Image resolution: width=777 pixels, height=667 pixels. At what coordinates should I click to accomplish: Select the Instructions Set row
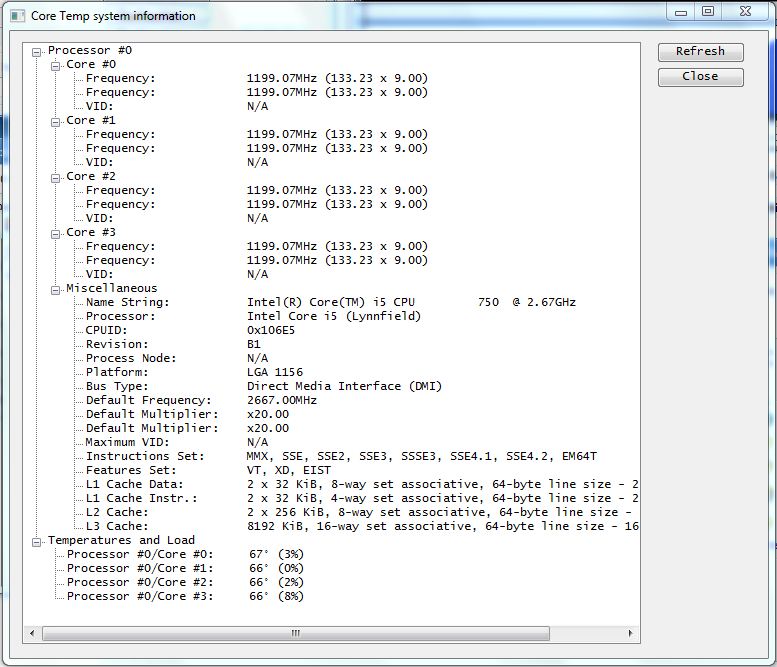[x=341, y=456]
